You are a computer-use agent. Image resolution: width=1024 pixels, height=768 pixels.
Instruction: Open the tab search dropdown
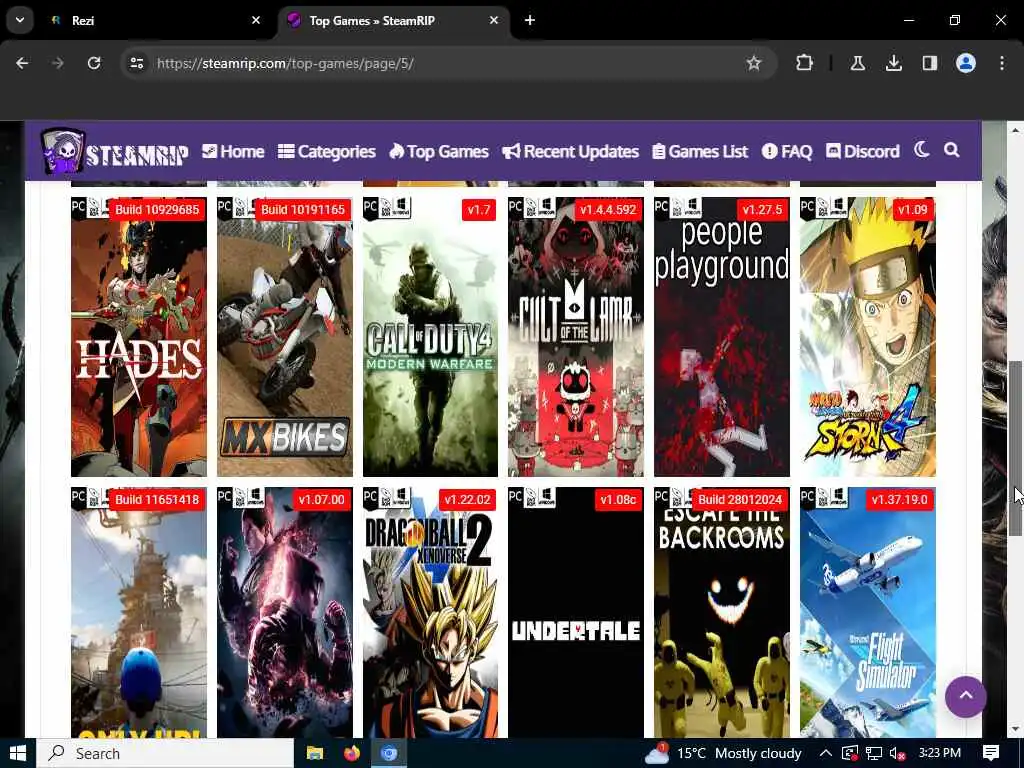coord(20,20)
